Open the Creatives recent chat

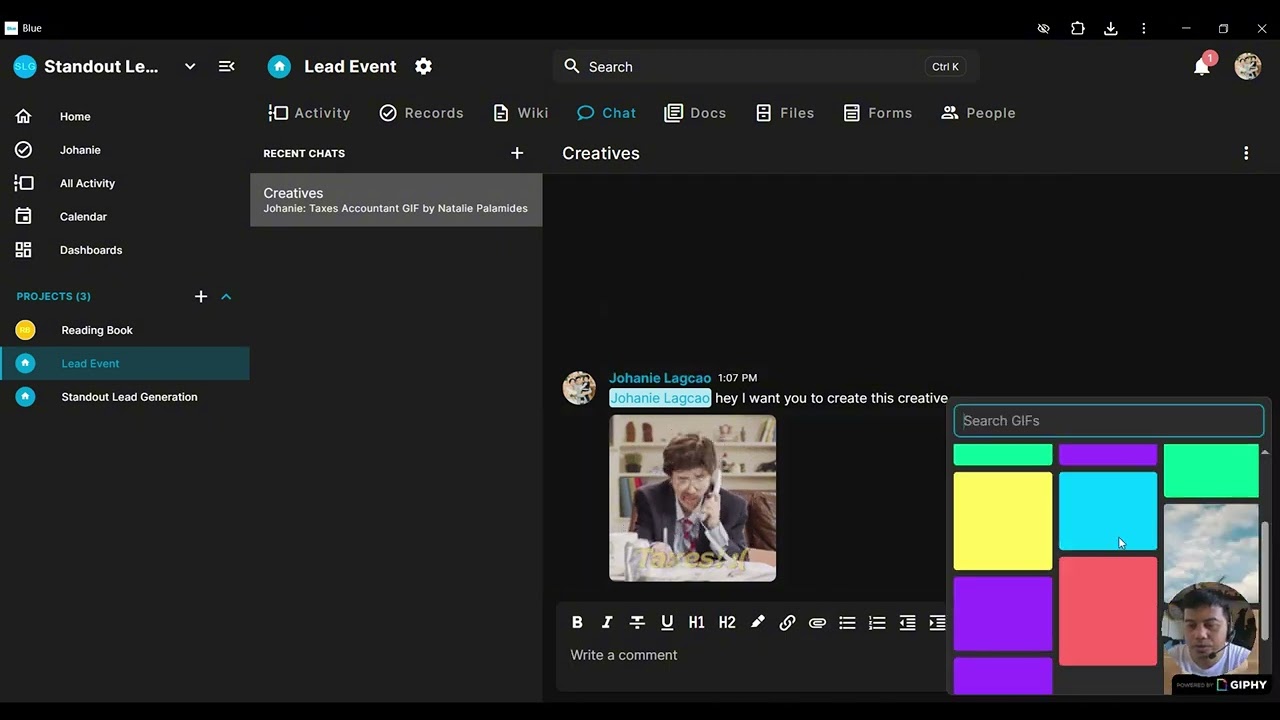(396, 200)
